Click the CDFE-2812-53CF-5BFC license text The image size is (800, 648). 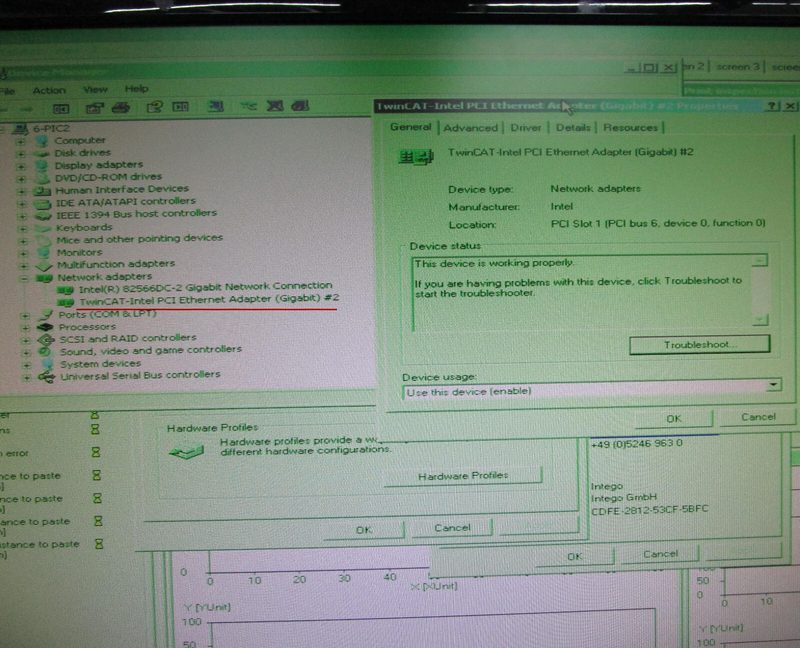pos(649,510)
